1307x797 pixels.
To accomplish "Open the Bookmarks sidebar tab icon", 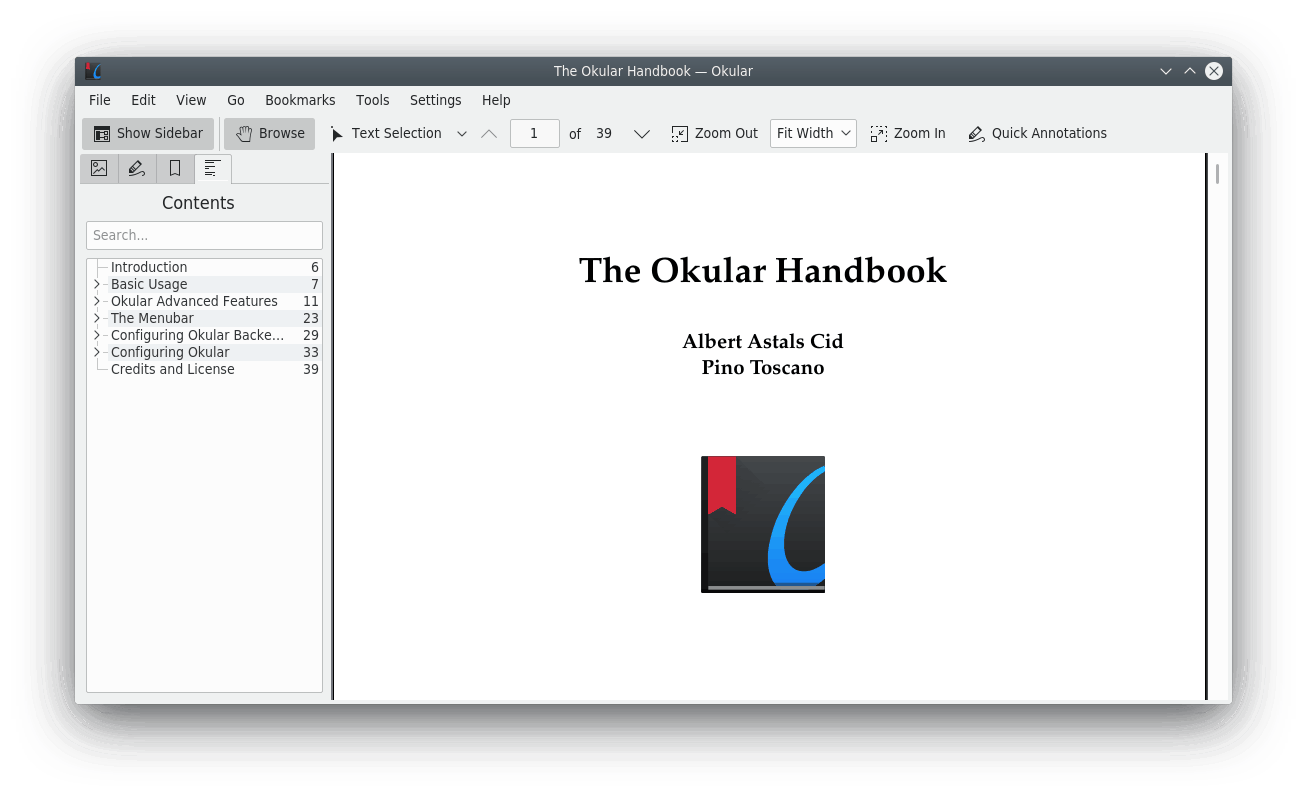I will 175,169.
